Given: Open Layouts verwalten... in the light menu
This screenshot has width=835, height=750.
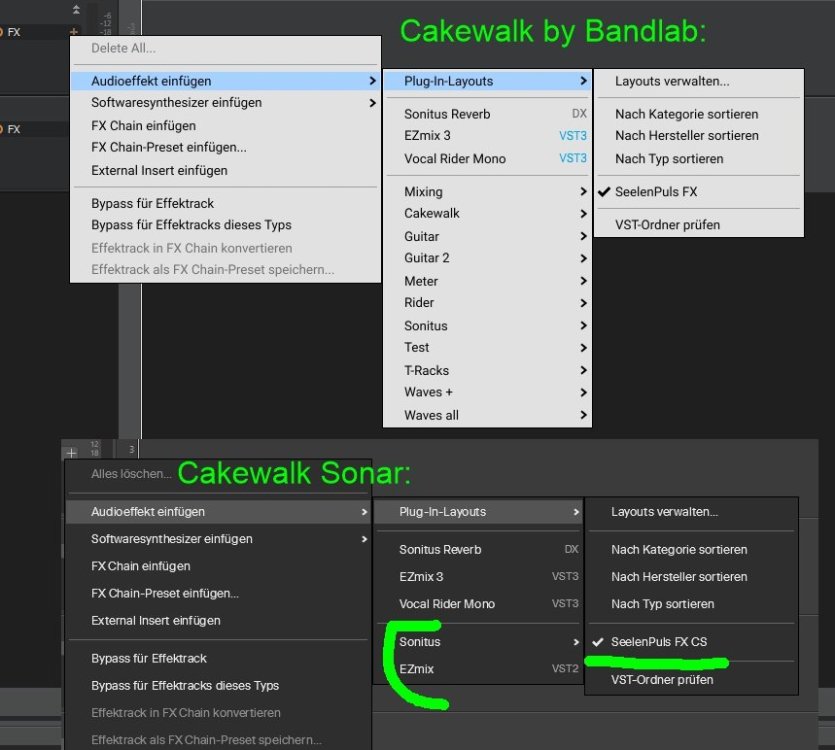Looking at the screenshot, I should tap(699, 81).
